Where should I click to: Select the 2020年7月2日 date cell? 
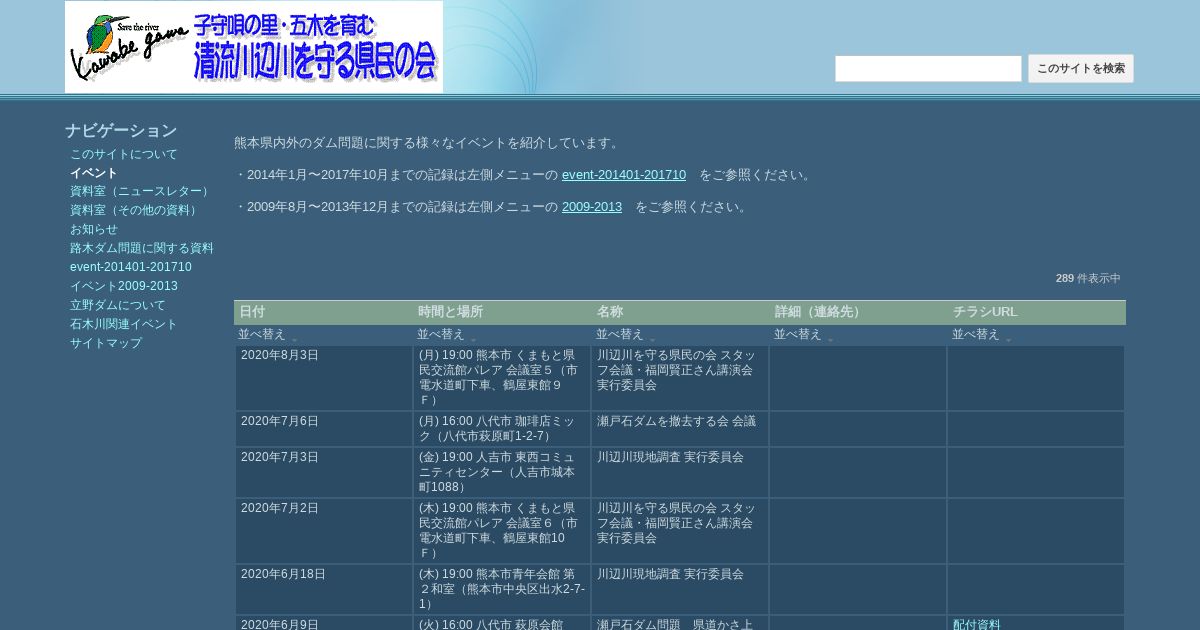coord(324,531)
